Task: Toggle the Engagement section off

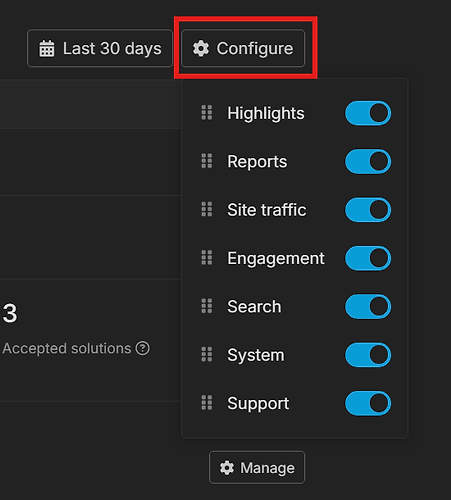Action: (x=368, y=258)
